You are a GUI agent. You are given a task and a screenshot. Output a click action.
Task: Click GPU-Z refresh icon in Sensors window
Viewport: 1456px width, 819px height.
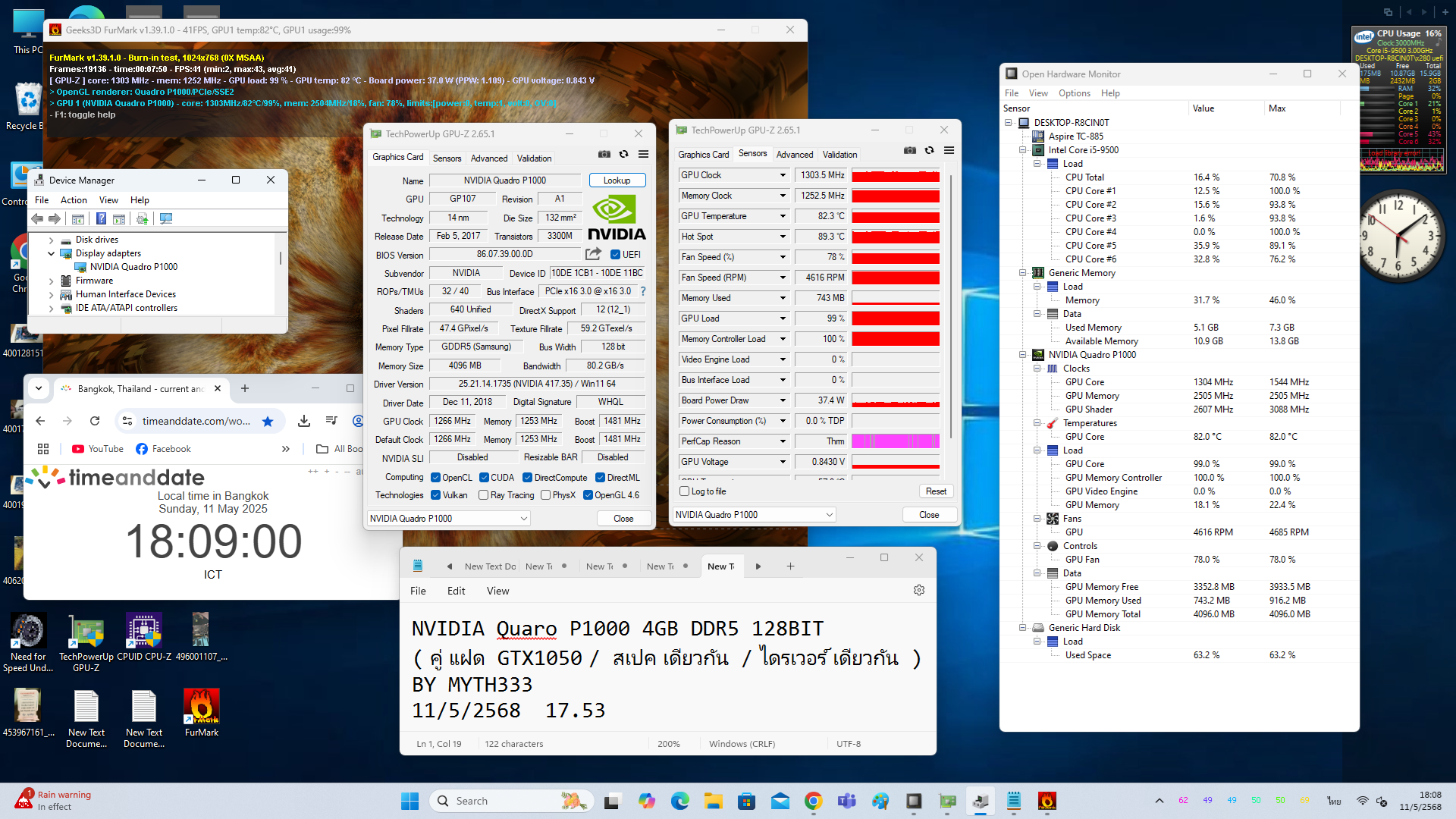[x=929, y=150]
